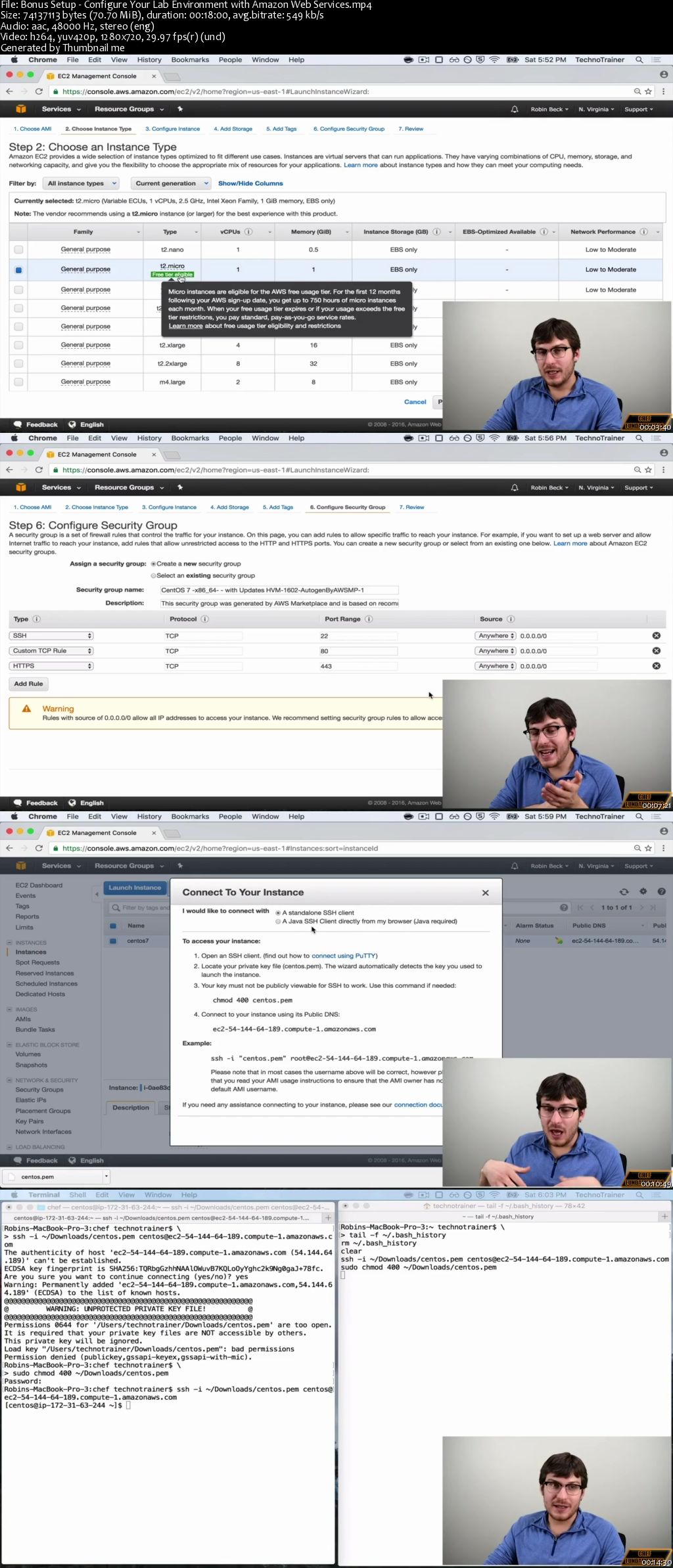Remove the HTTPS rule with its X icon
This screenshot has height=1568, width=673.
tap(656, 666)
